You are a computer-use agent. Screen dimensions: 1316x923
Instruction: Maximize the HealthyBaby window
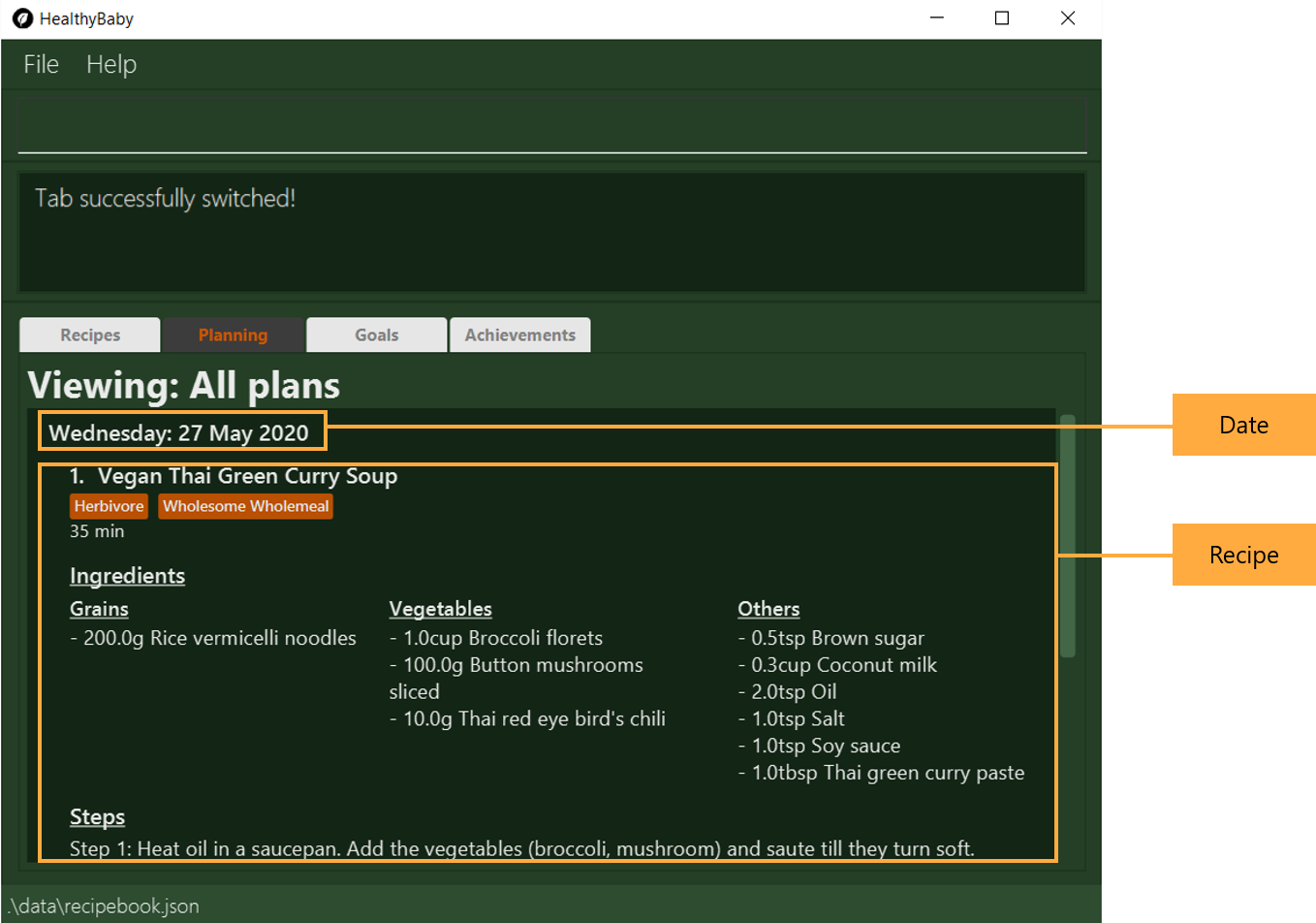[x=1002, y=18]
